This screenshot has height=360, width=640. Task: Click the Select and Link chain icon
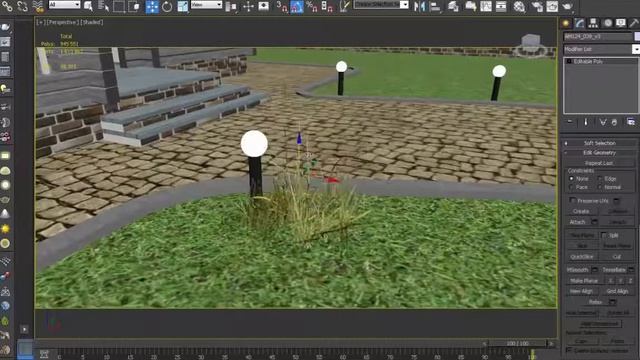(7, 6)
